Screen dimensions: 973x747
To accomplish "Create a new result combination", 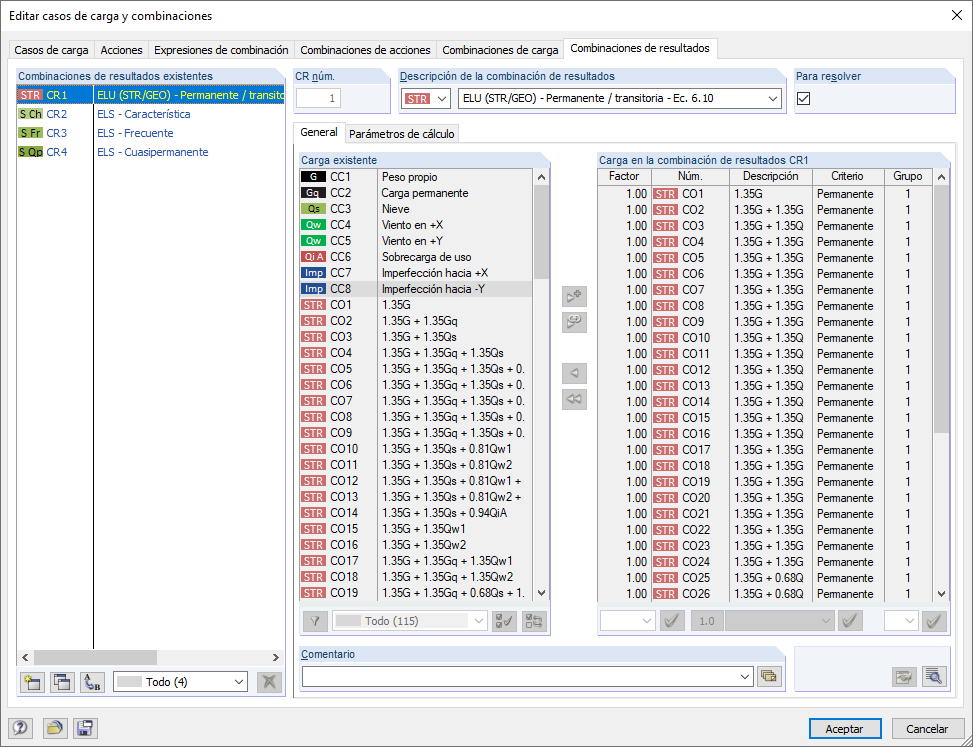I will point(31,682).
